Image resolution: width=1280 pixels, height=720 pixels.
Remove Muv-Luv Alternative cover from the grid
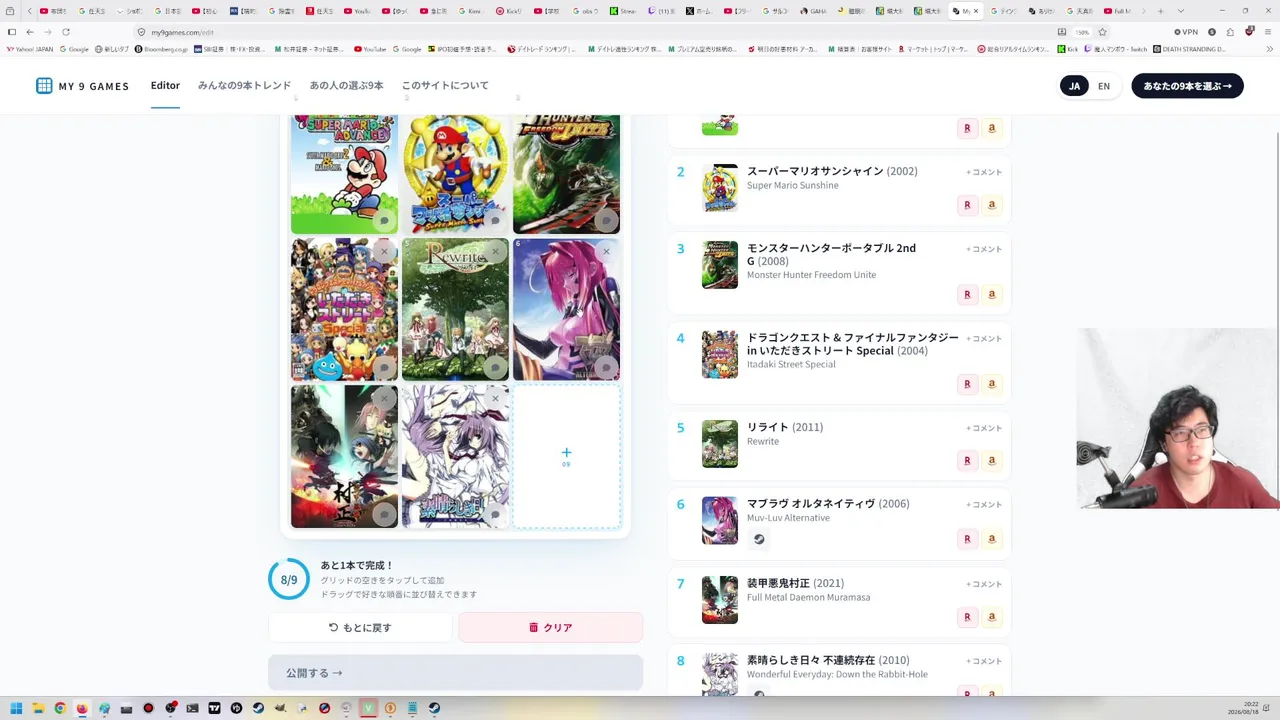pos(606,251)
